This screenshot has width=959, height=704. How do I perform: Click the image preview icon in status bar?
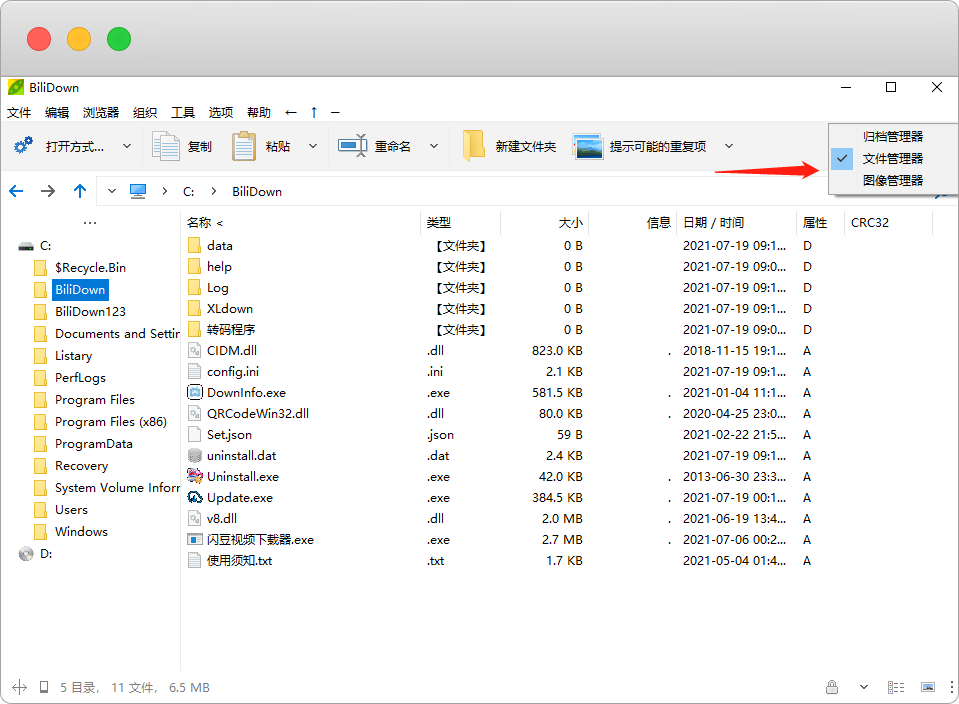[928, 687]
